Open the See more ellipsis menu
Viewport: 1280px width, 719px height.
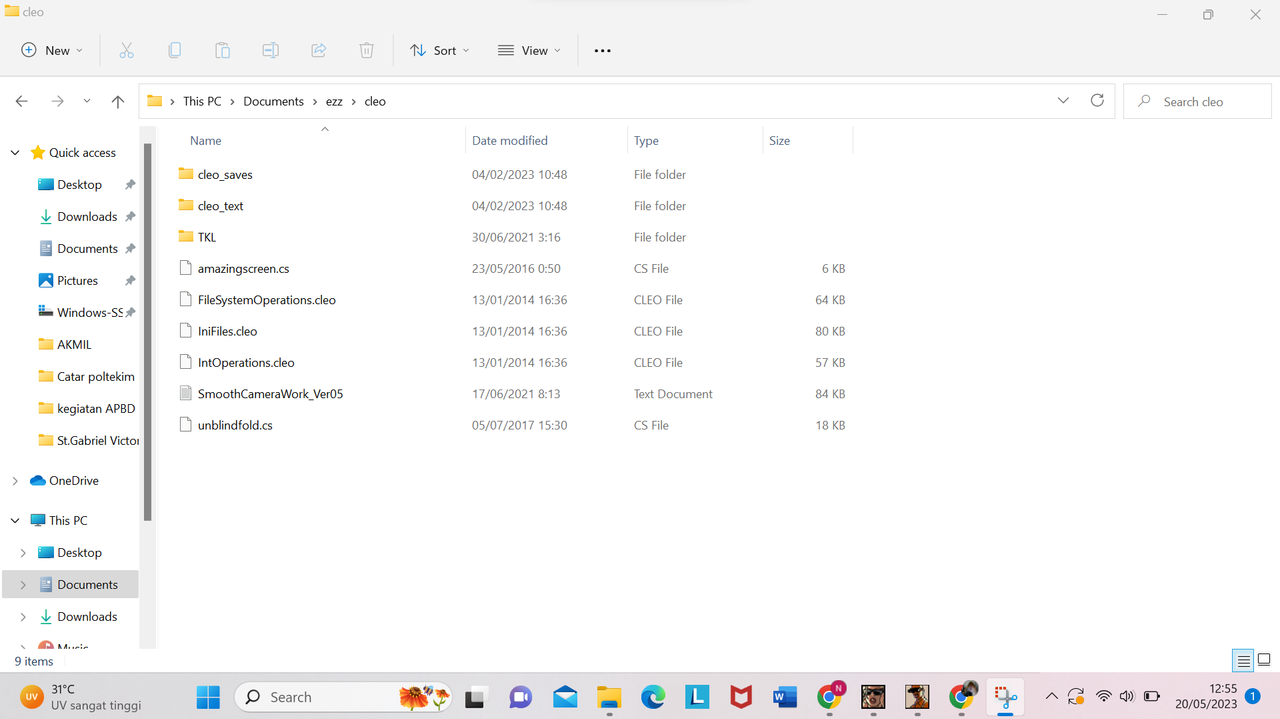click(602, 50)
